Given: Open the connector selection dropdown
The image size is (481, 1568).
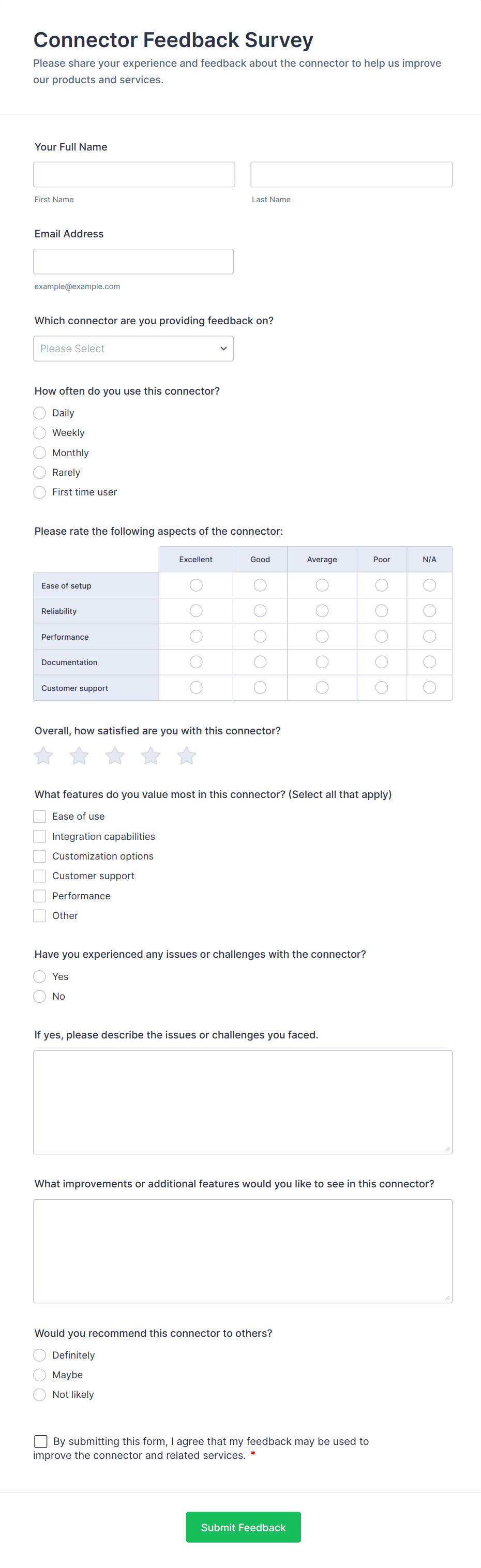Looking at the screenshot, I should coord(133,348).
